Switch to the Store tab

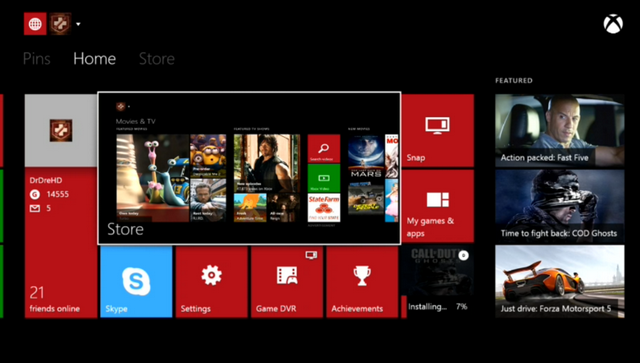coord(157,59)
